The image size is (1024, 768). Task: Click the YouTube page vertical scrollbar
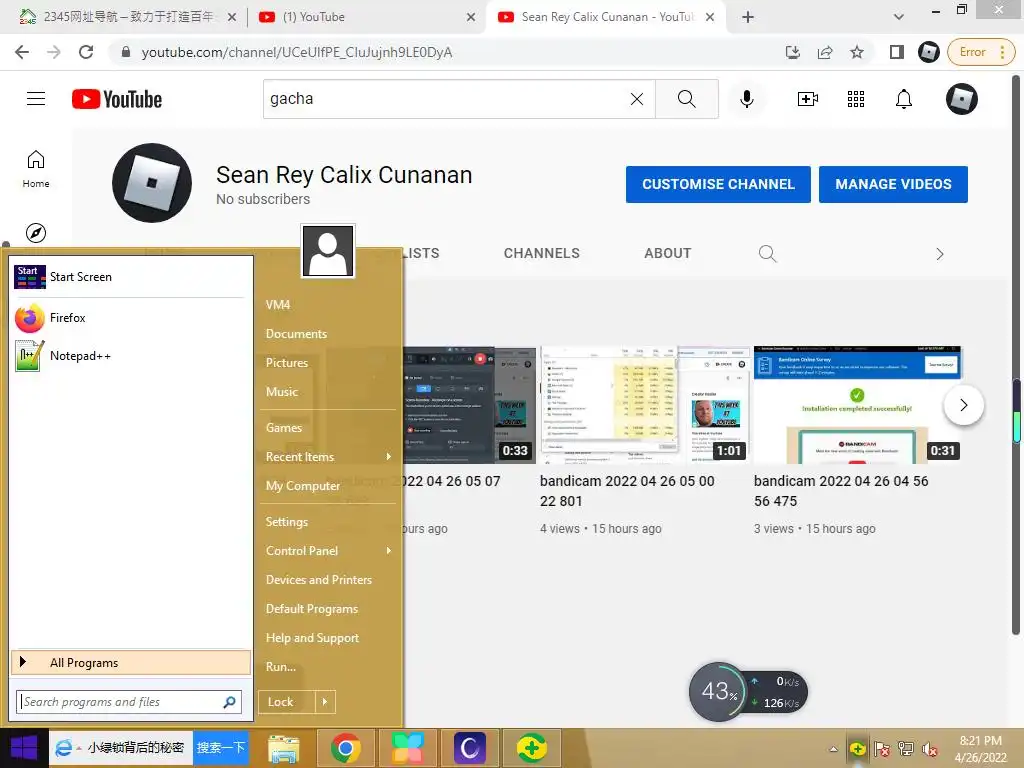1016,353
